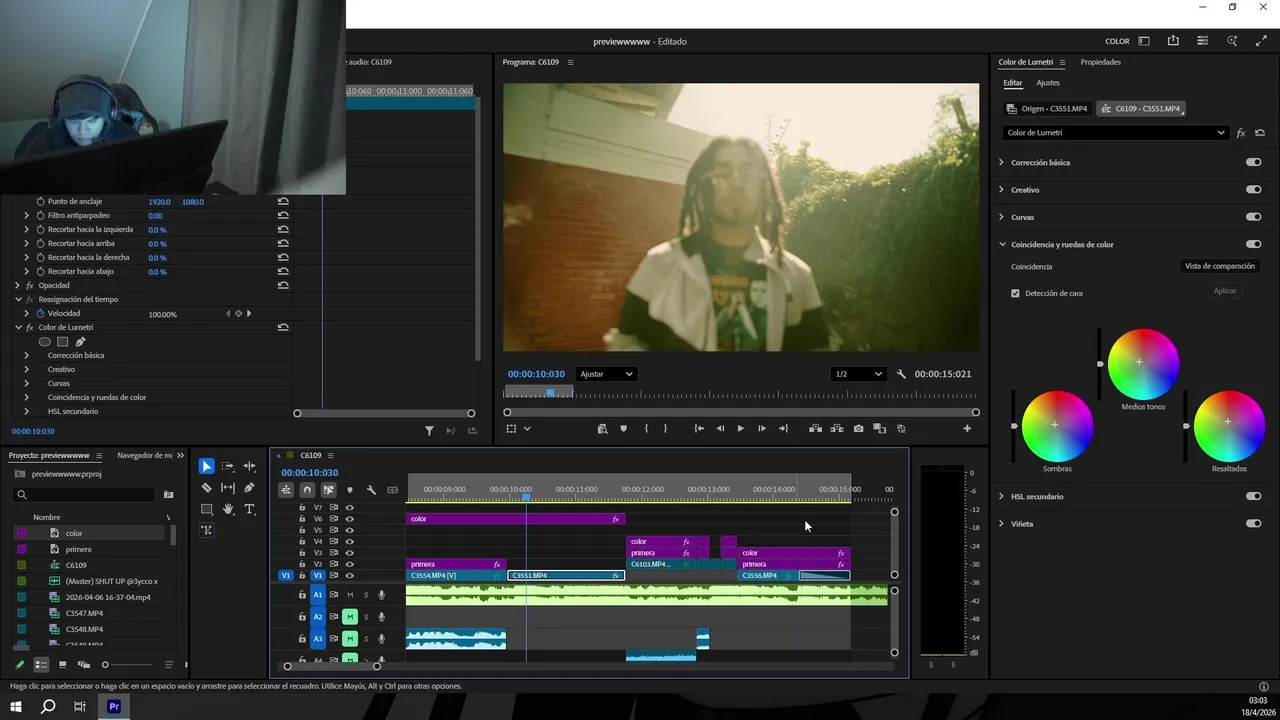The width and height of the screenshot is (1280, 720).
Task: Click Export Frame camera icon
Action: (x=858, y=429)
